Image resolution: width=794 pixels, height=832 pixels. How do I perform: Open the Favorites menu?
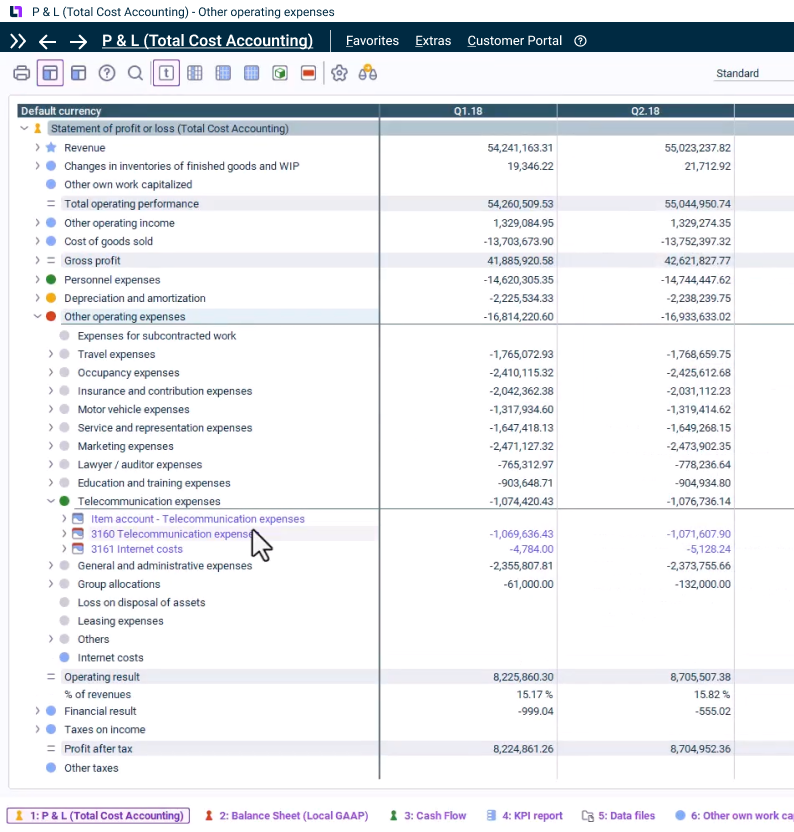click(x=372, y=41)
